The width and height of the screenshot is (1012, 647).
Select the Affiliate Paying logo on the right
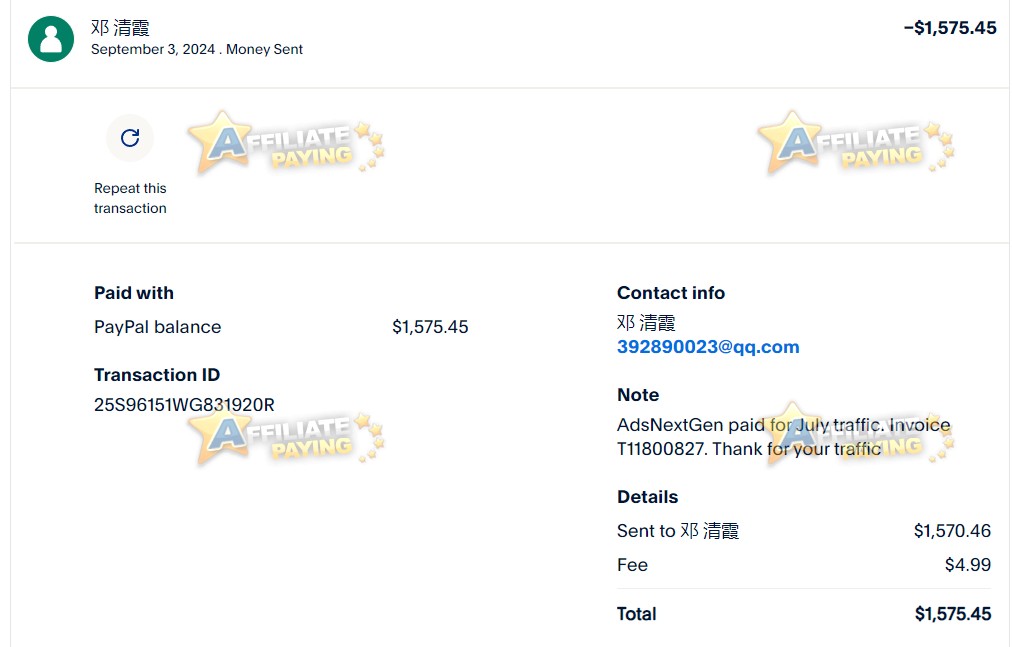pos(855,143)
